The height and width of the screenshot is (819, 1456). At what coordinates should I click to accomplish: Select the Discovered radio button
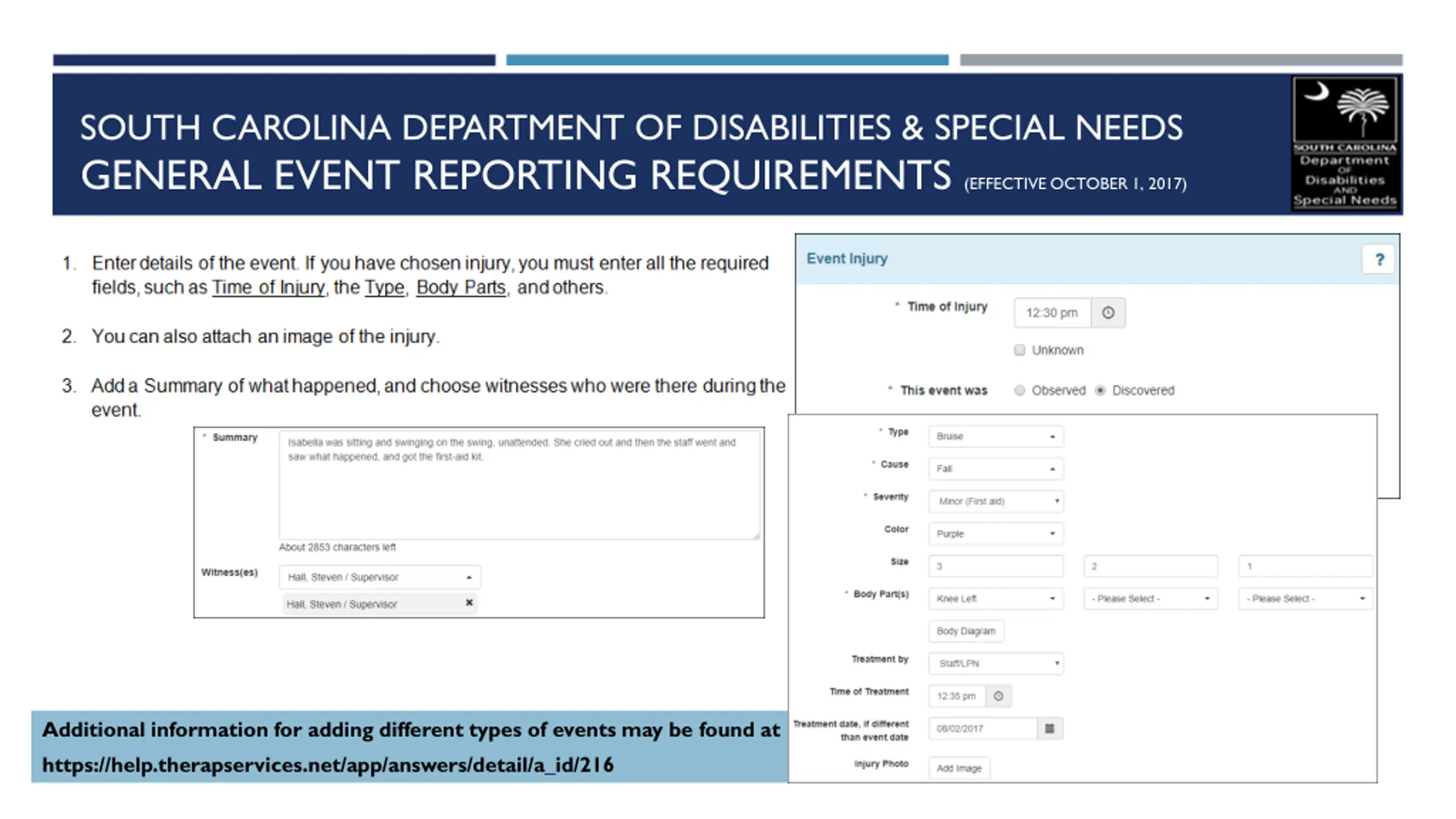[x=1100, y=390]
